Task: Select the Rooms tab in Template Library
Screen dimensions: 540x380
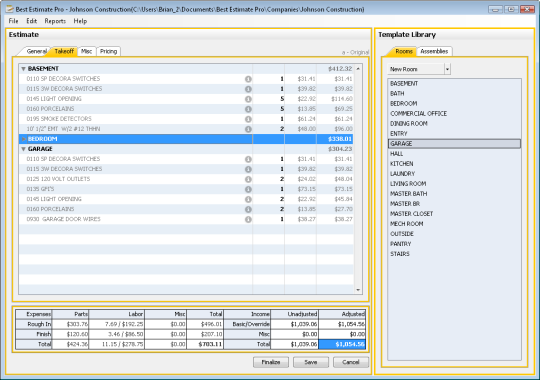Action: [x=404, y=51]
